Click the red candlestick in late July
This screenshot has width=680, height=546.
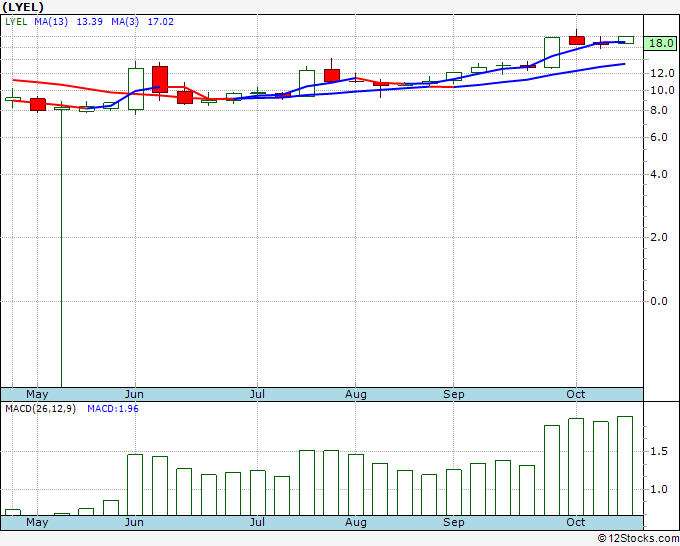pyautogui.click(x=332, y=75)
